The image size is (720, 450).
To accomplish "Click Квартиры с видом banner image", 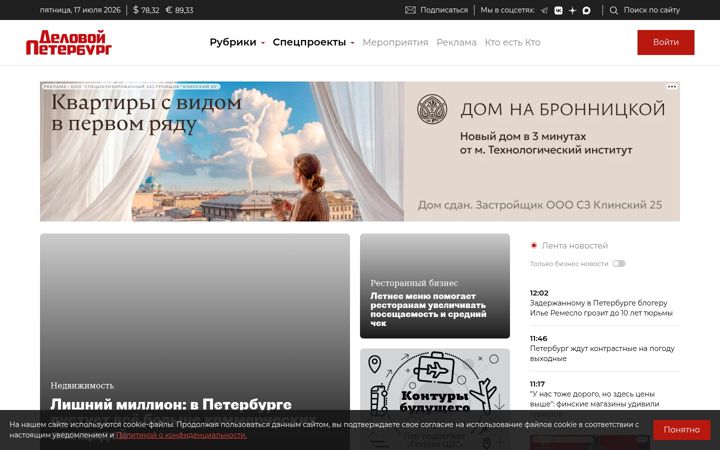I will coord(222,152).
